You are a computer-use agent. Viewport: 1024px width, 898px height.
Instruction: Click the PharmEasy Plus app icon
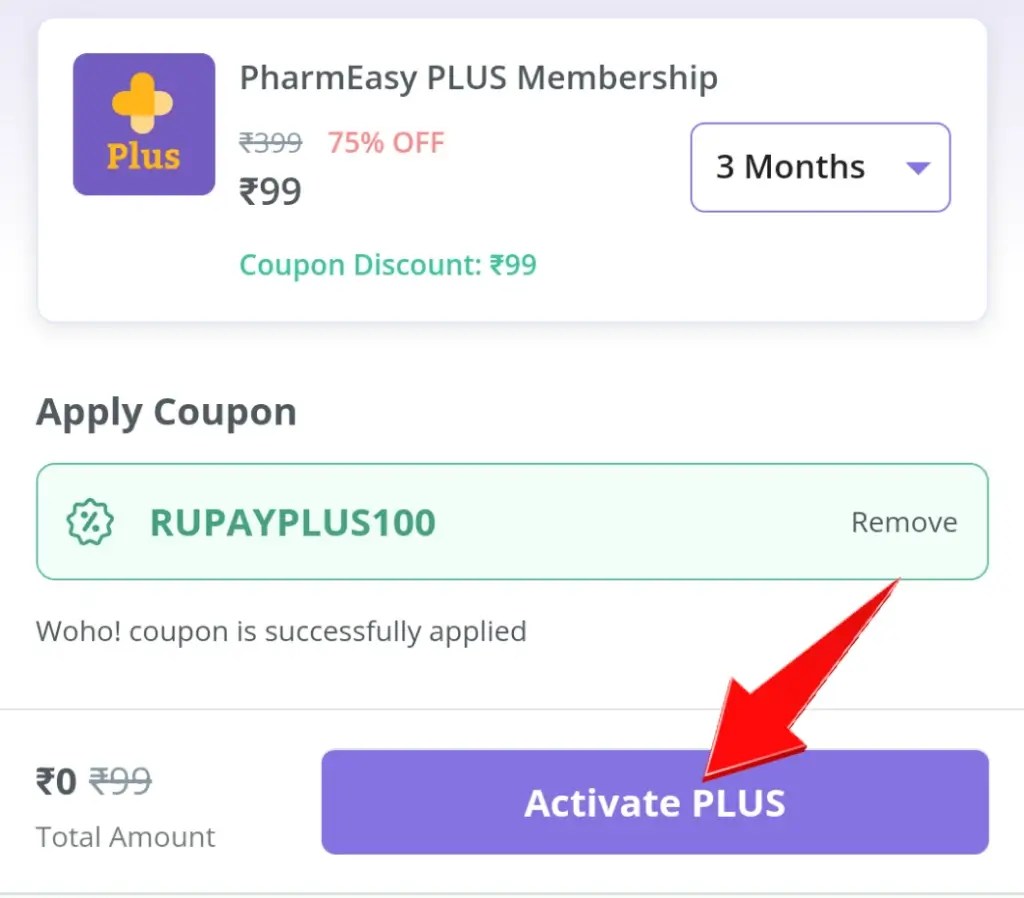143,122
